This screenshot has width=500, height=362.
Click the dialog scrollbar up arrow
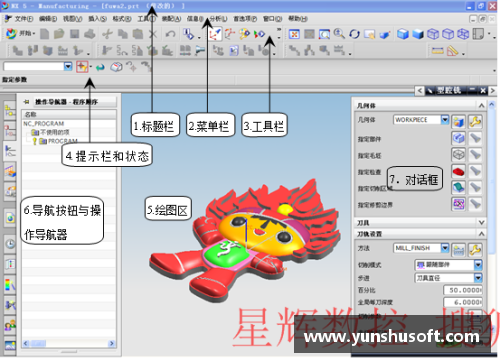(x=492, y=104)
